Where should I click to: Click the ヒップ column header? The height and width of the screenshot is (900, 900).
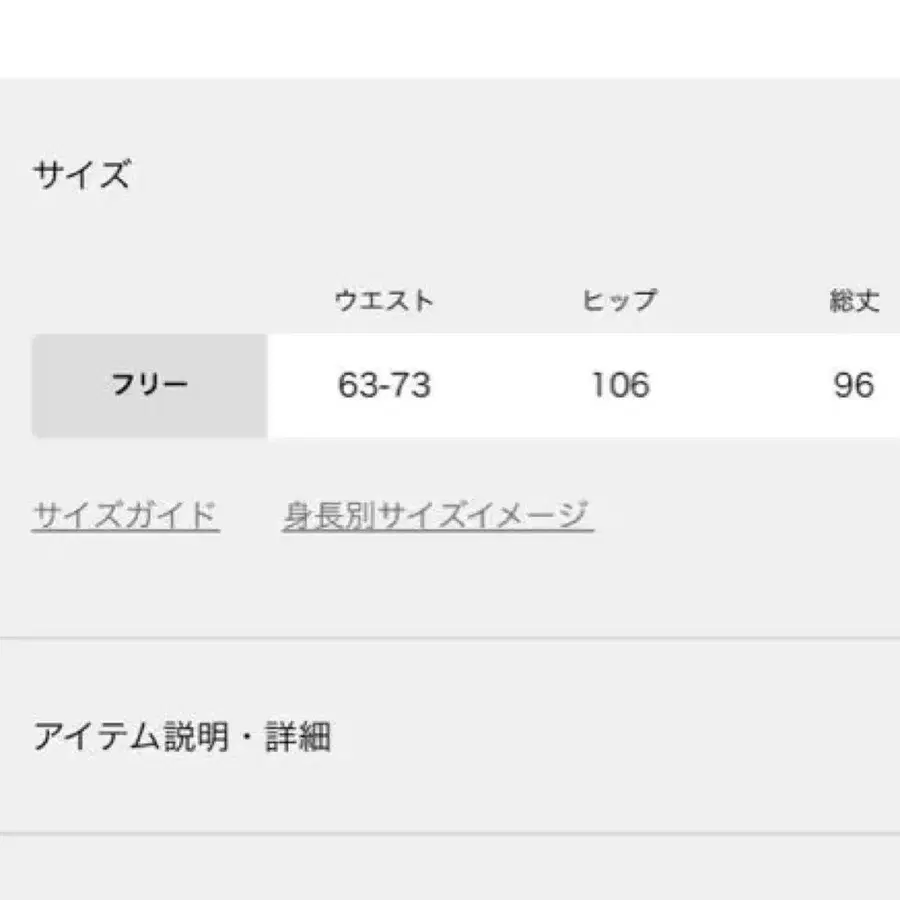tap(620, 301)
